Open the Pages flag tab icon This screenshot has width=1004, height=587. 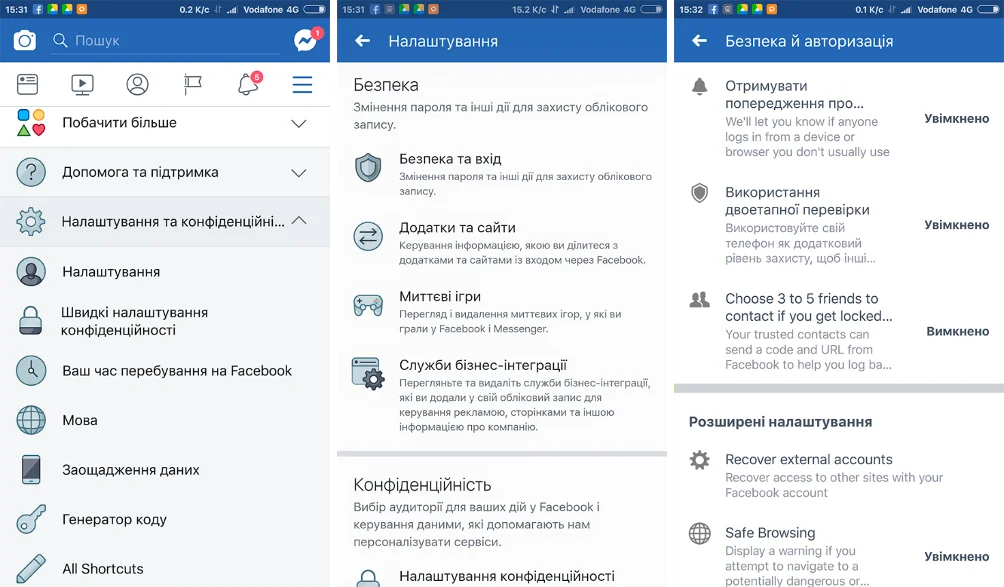point(193,85)
